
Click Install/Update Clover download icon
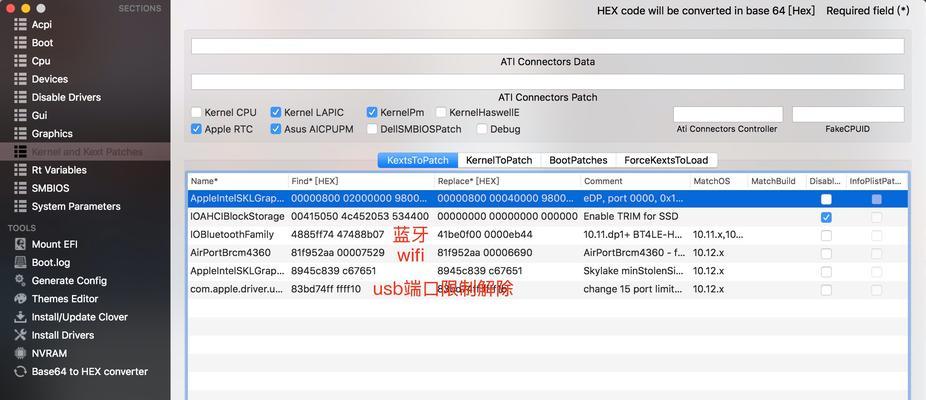[x=21, y=317]
